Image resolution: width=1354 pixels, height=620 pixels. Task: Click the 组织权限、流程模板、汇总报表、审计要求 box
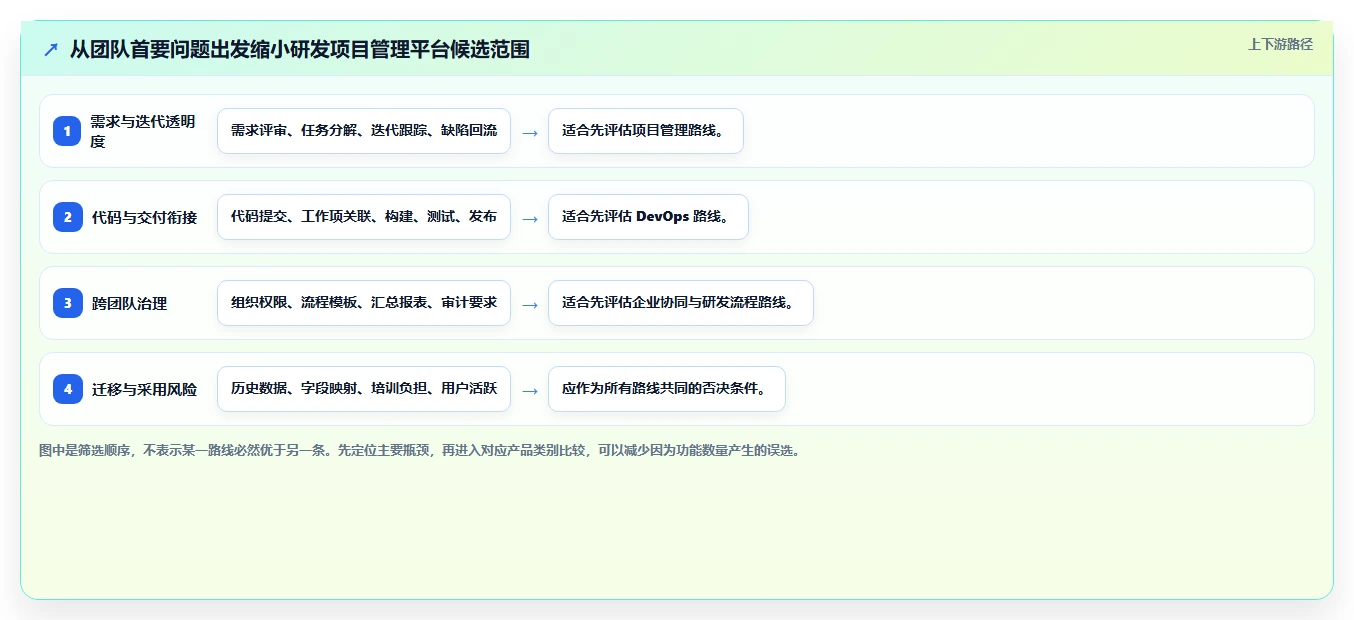364,303
